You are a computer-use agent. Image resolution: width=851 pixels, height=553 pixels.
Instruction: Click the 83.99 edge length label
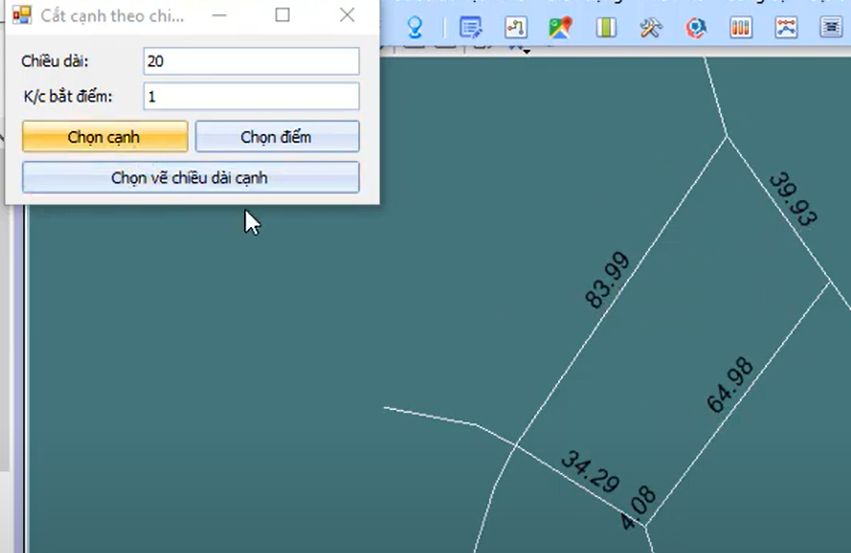[608, 279]
